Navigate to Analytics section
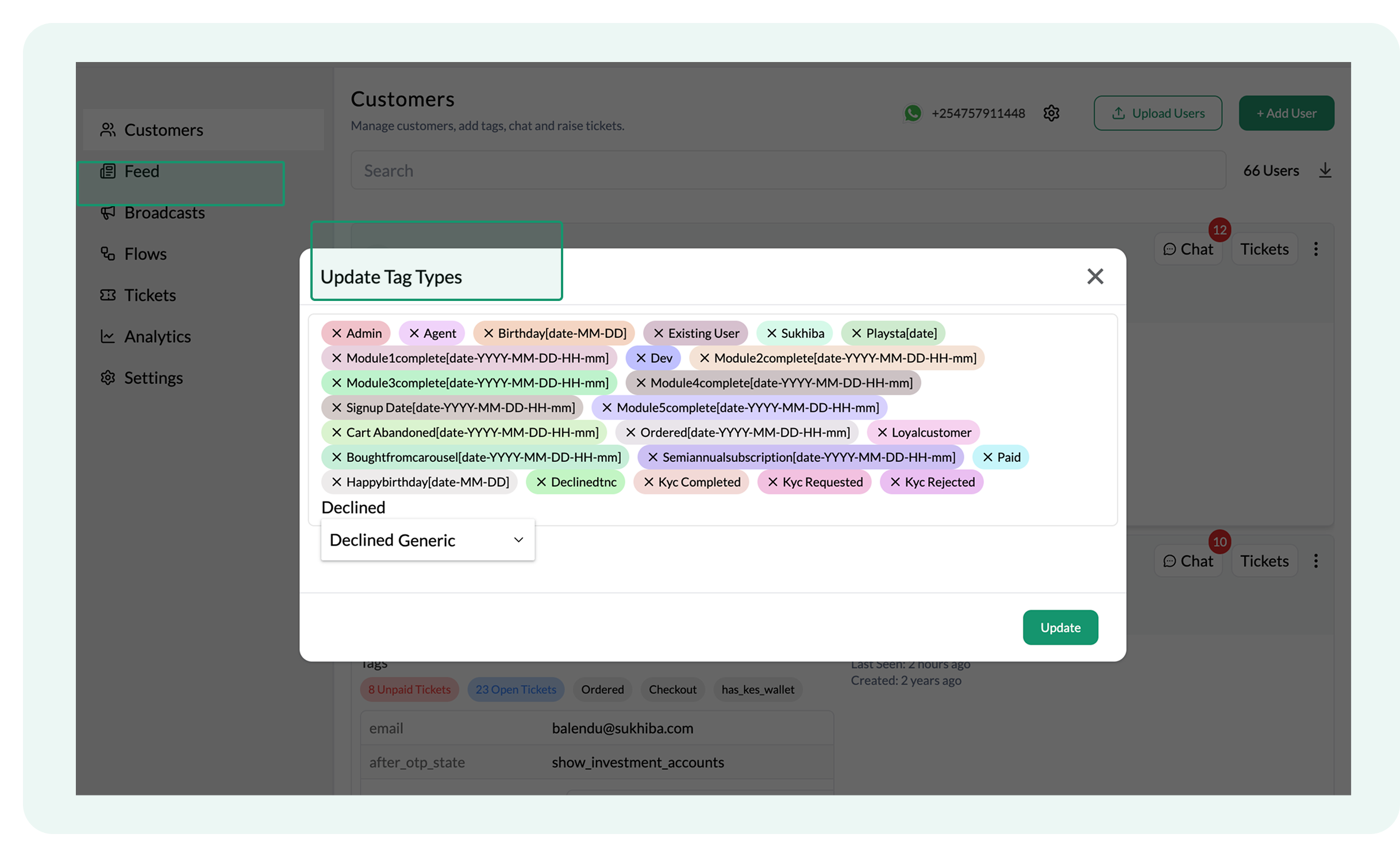 click(157, 337)
